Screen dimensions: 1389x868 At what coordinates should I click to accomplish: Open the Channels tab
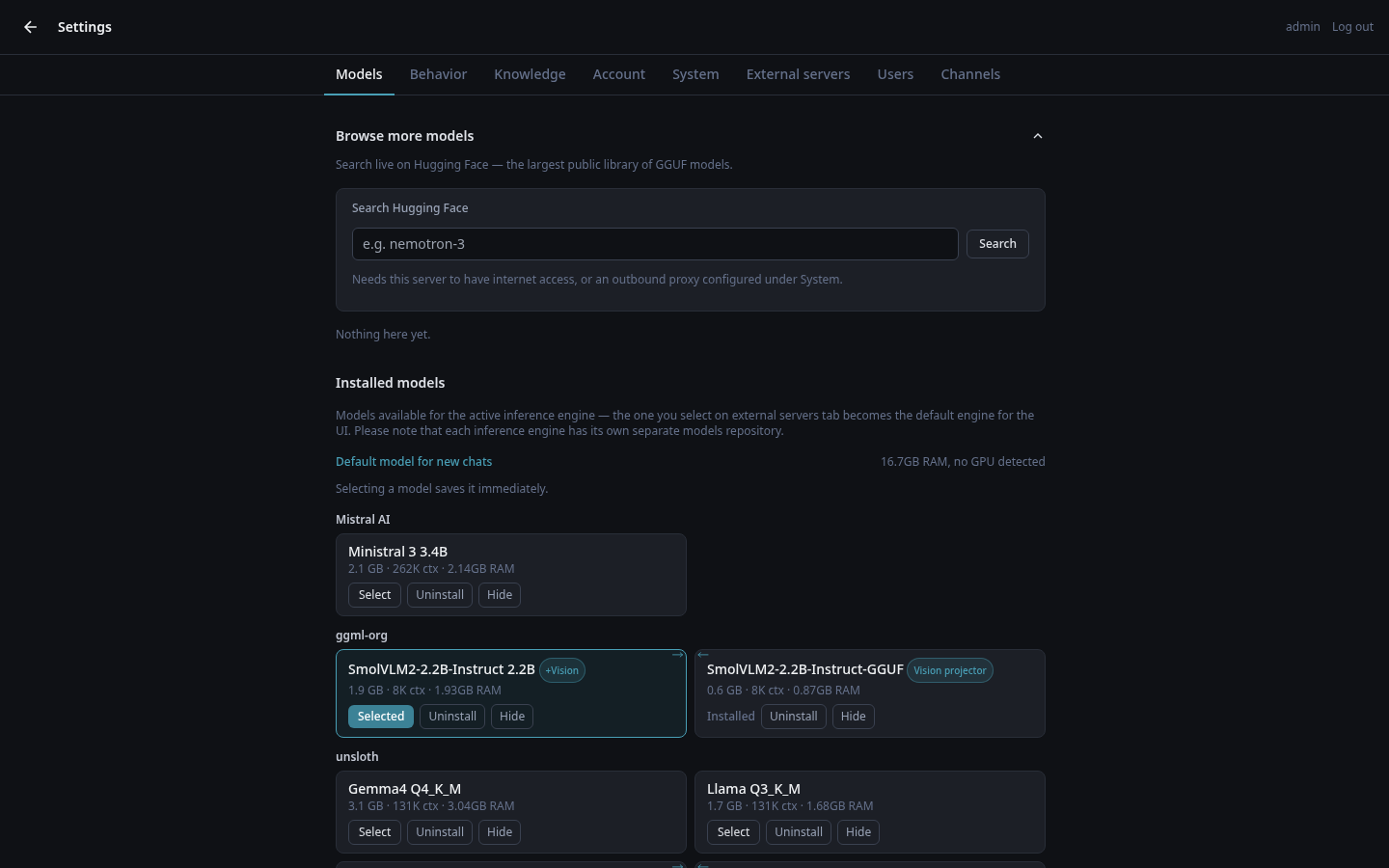pos(970,74)
